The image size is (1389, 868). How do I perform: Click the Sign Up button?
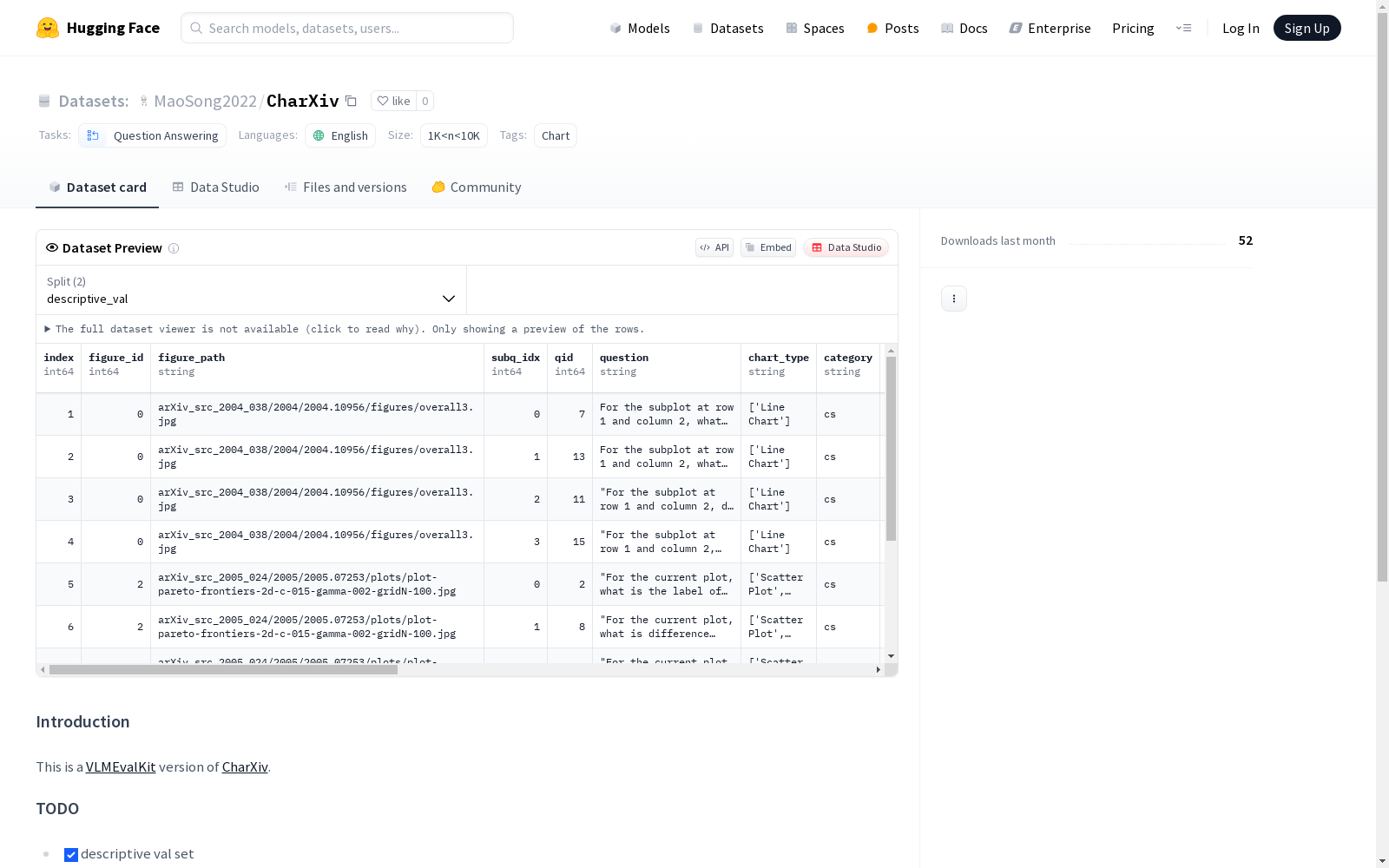(1307, 28)
